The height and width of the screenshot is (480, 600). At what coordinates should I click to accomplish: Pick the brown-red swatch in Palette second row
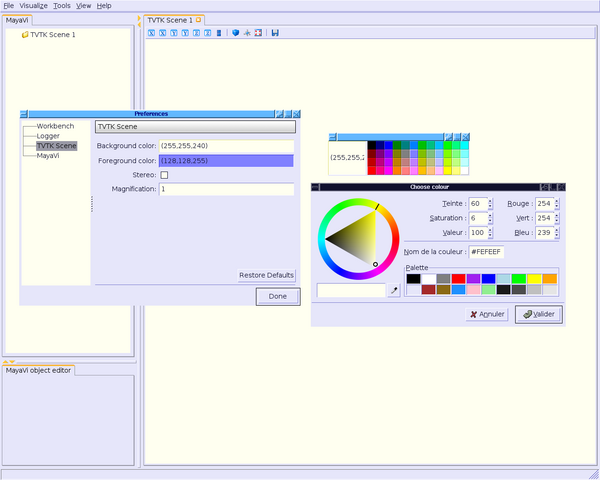point(428,290)
